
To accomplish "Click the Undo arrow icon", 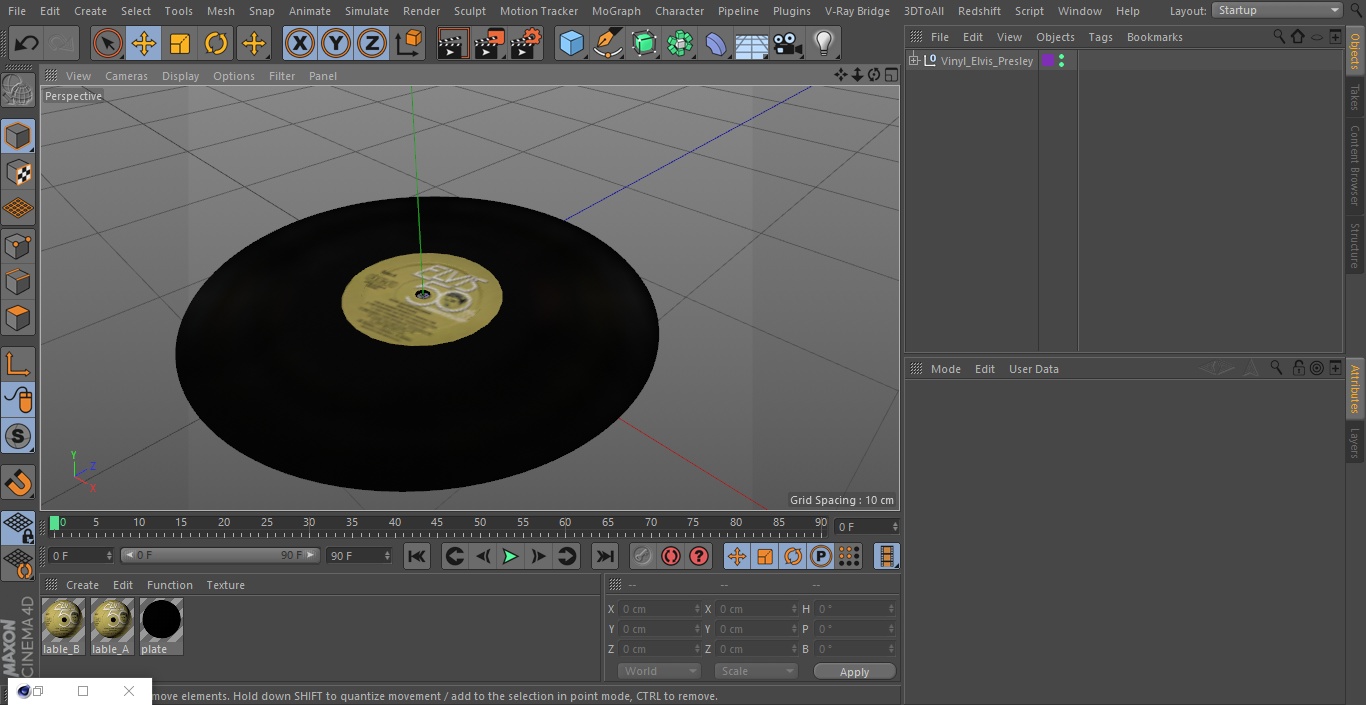I will pyautogui.click(x=27, y=44).
